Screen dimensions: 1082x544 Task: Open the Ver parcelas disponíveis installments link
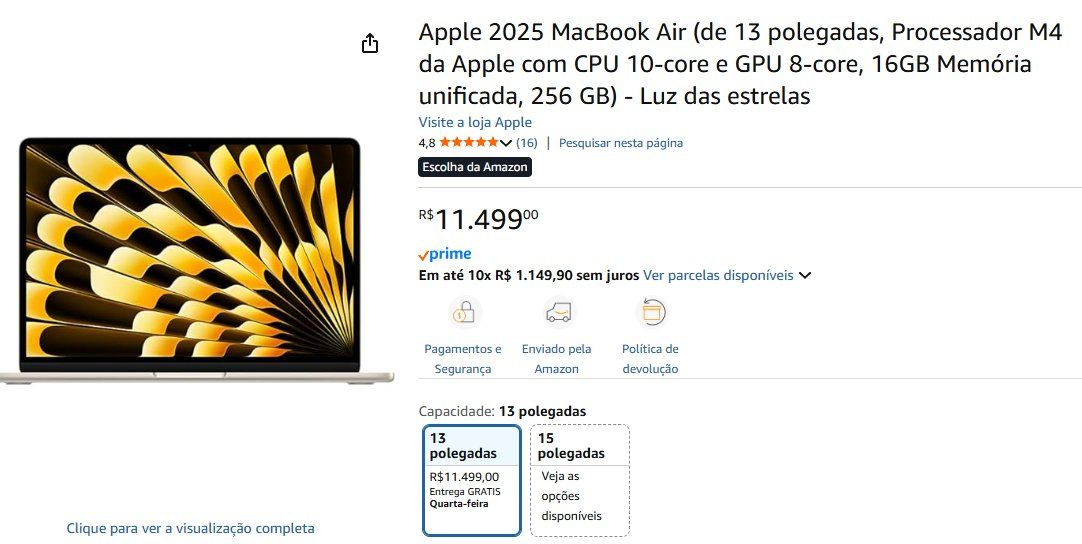tap(718, 275)
